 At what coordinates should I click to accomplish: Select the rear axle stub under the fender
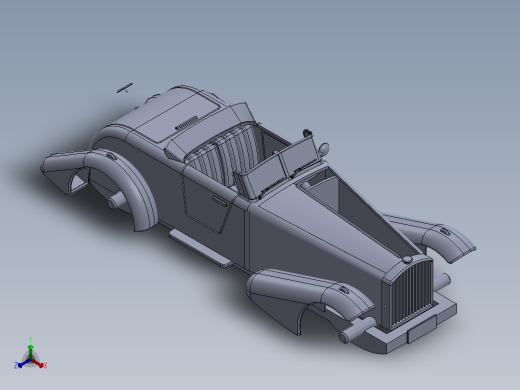[116, 201]
